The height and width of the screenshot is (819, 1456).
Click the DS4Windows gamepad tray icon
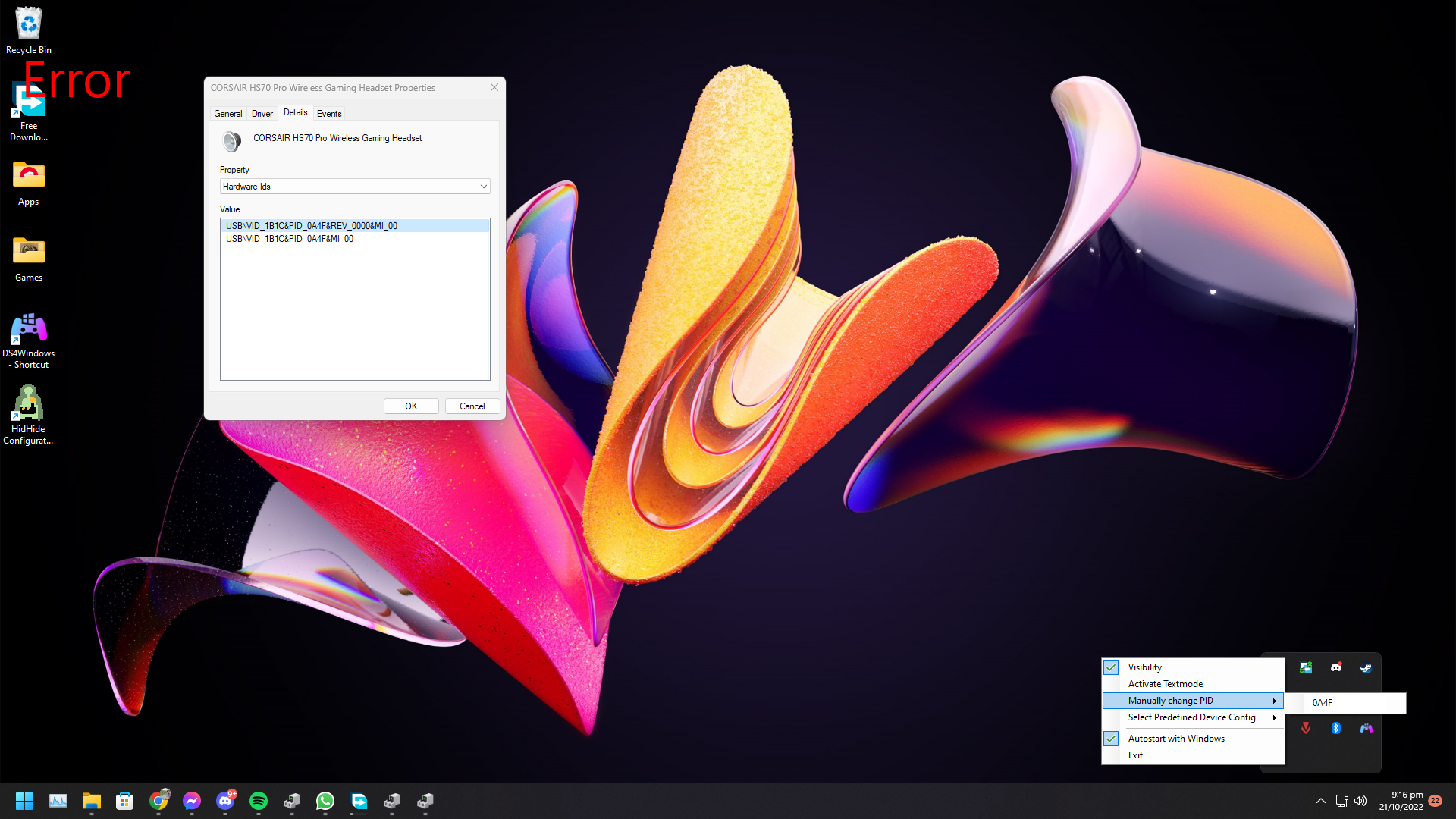(x=1366, y=728)
